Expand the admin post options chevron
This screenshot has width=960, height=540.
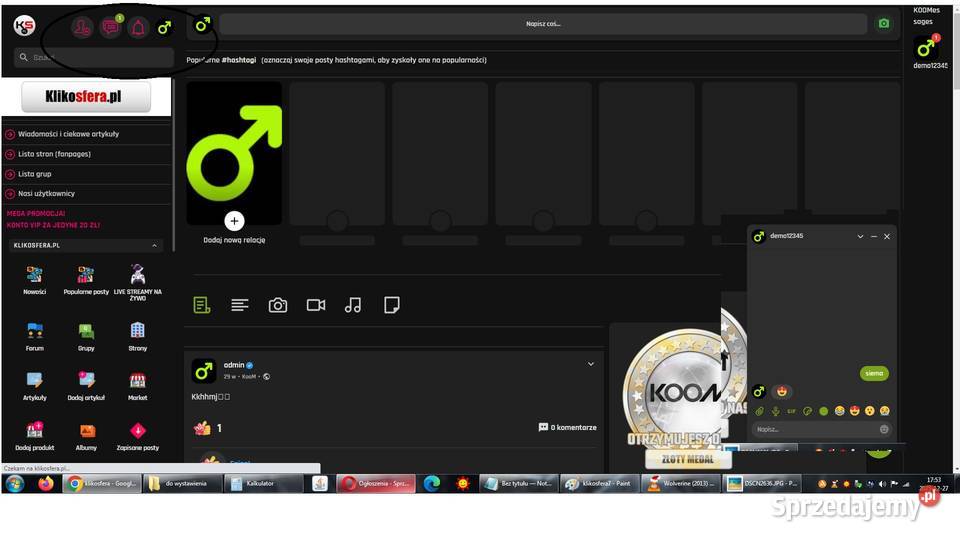coord(591,364)
